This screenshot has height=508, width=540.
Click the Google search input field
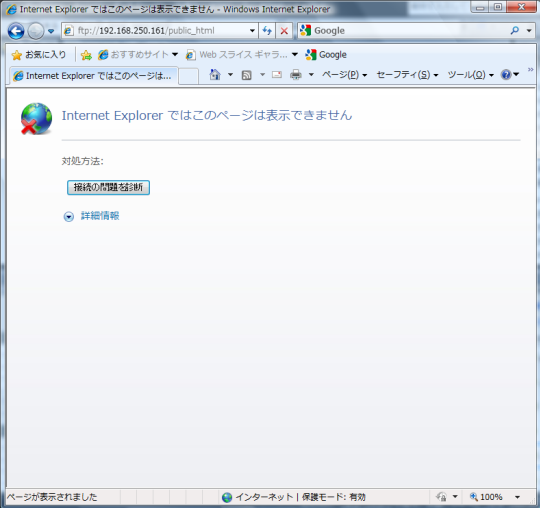(410, 31)
